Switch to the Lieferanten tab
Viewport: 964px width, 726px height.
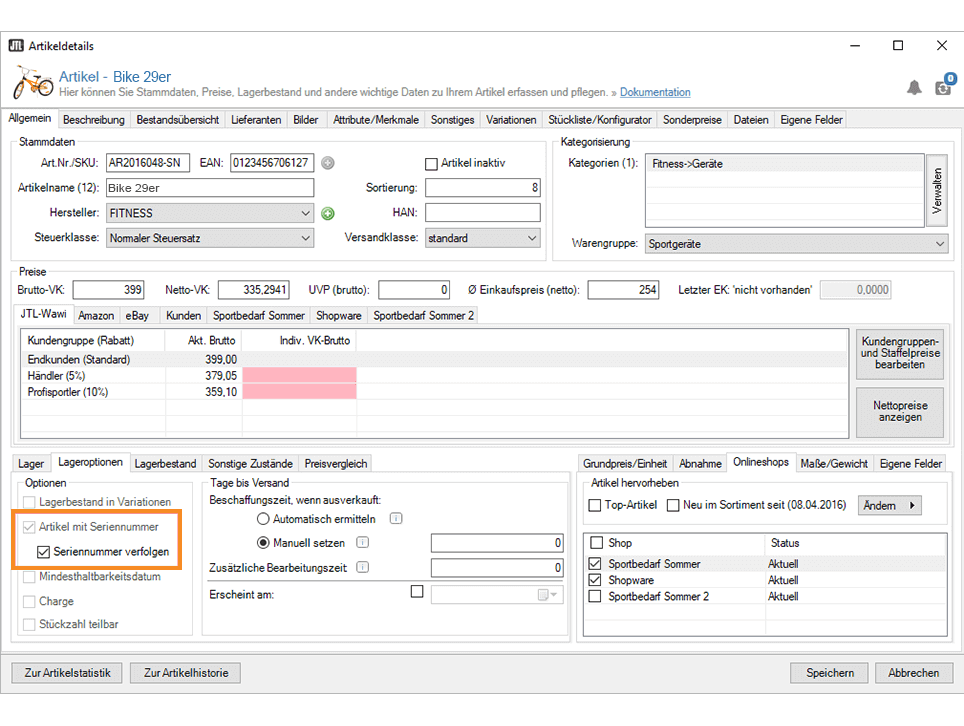point(256,120)
